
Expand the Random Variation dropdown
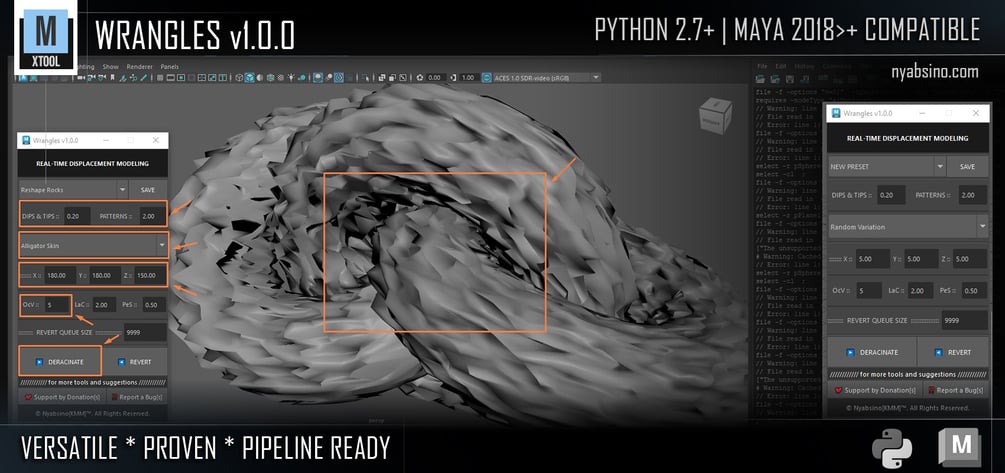982,226
